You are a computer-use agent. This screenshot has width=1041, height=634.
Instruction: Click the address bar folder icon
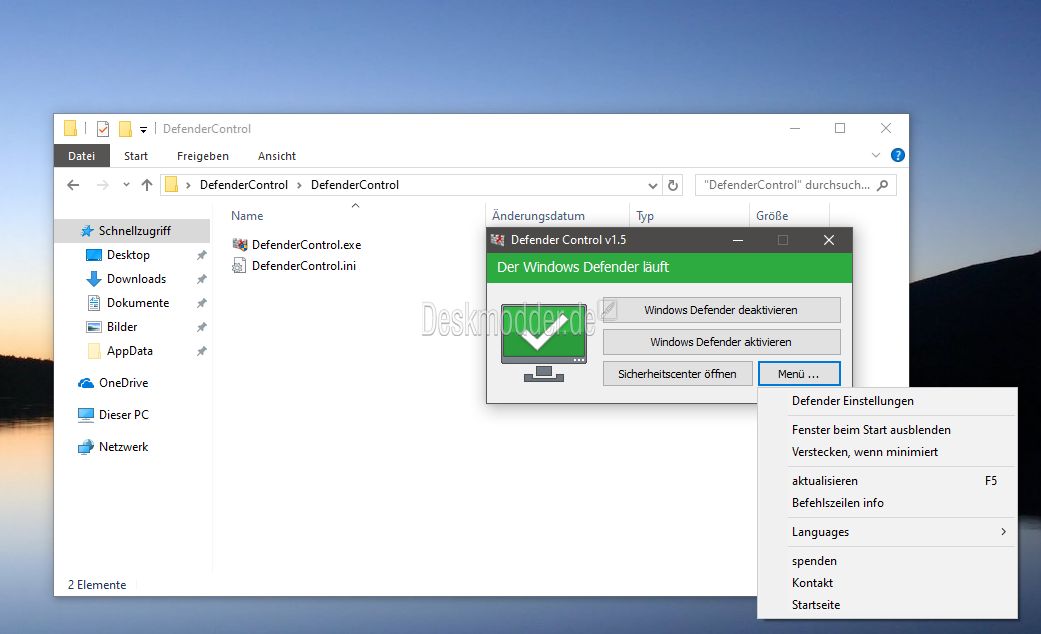point(171,185)
